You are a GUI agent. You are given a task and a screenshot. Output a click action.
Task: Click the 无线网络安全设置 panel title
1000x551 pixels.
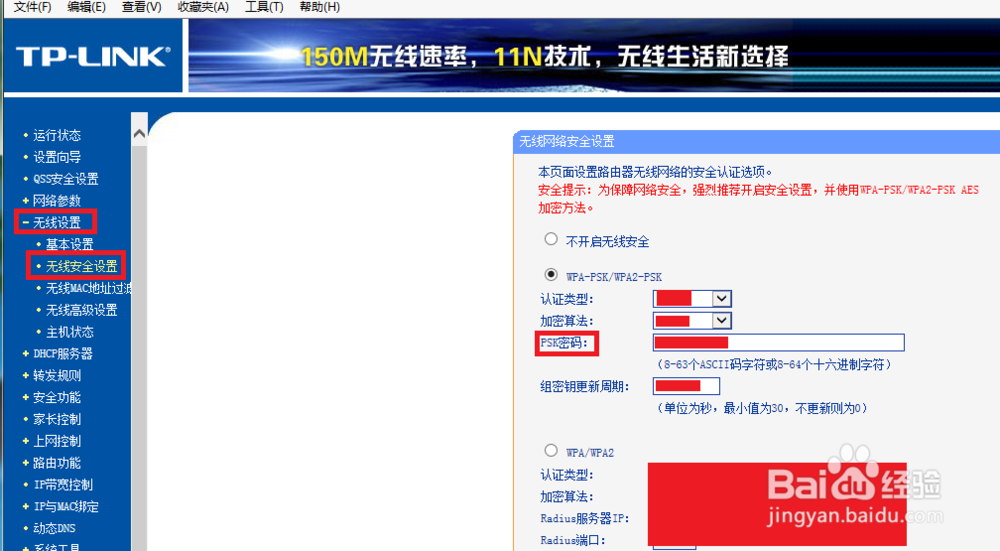566,142
